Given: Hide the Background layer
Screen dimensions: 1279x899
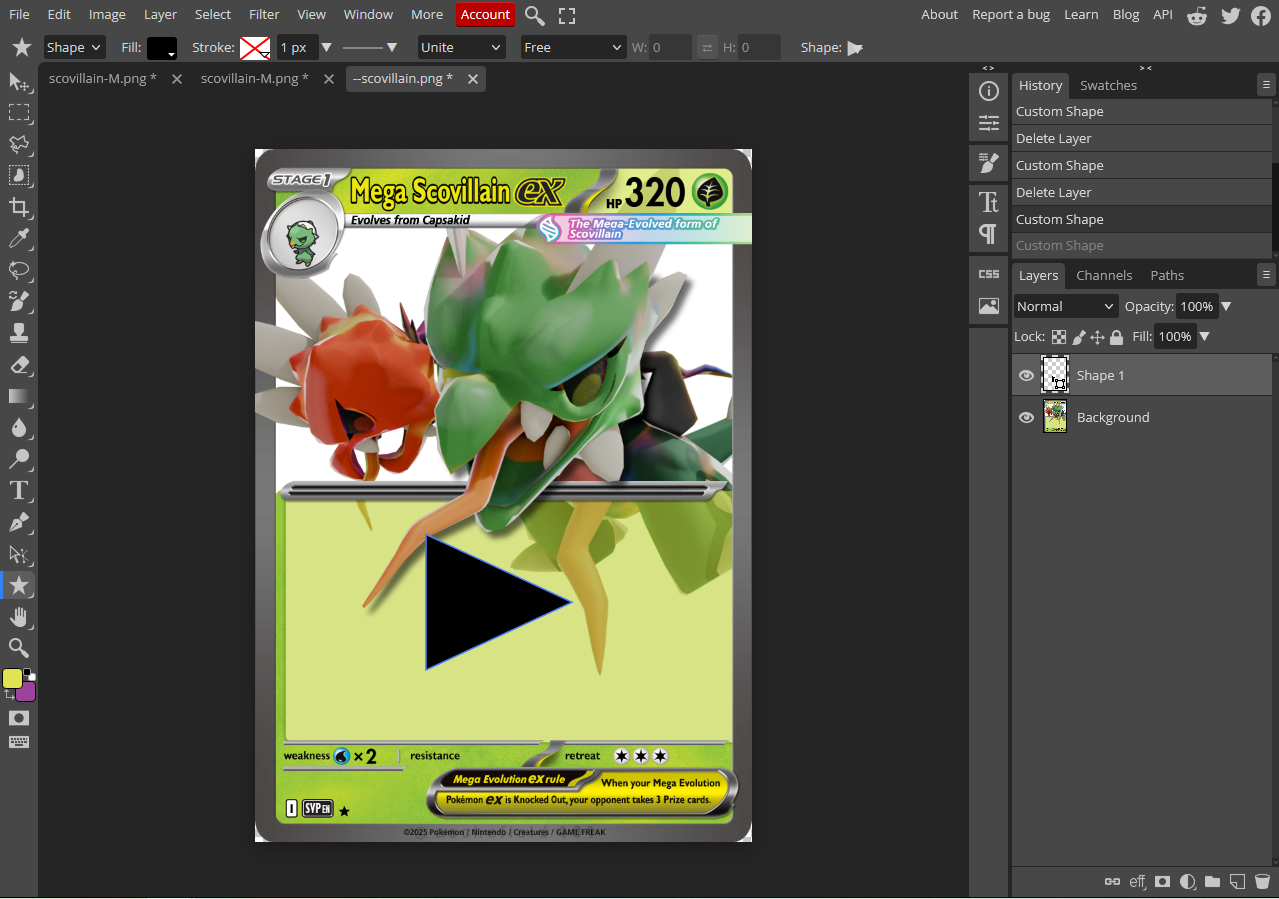Looking at the screenshot, I should 1026,417.
